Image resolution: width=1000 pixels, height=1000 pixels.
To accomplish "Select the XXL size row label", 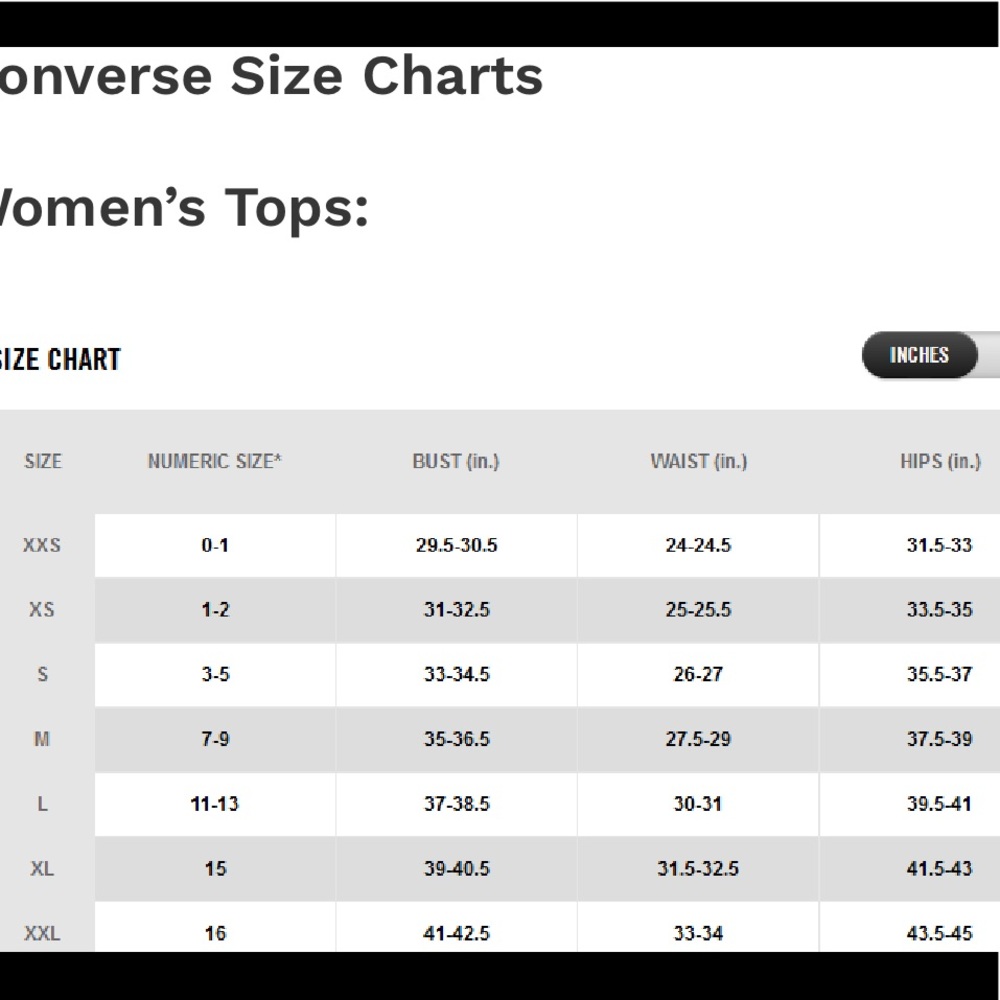I will (x=42, y=934).
